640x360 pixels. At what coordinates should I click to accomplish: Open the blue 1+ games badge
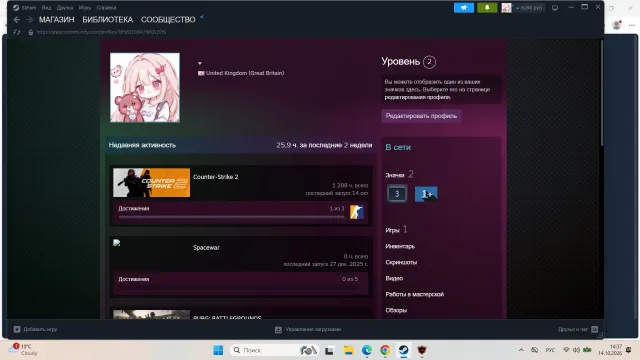(426, 194)
